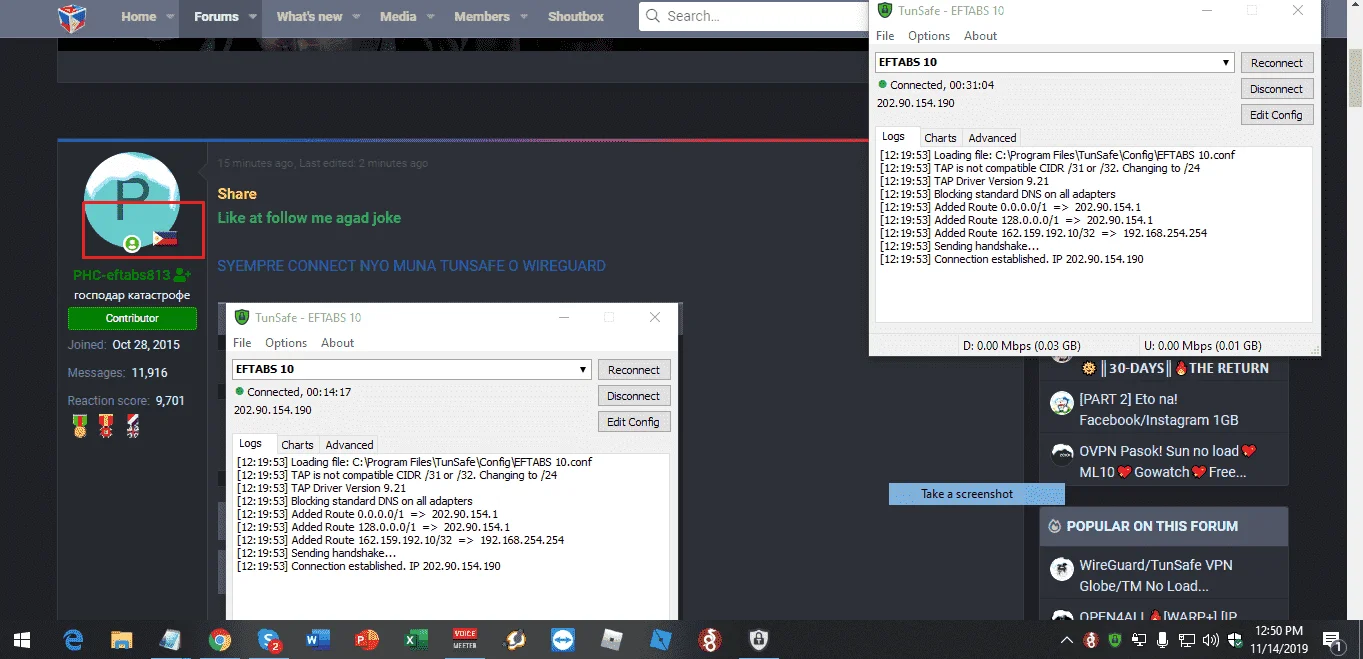Viewport: 1363px width, 659px height.
Task: Click the TunSafe shield icon in the title bar
Action: (x=884, y=10)
